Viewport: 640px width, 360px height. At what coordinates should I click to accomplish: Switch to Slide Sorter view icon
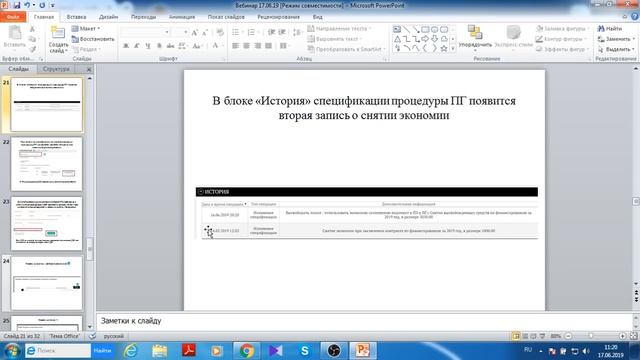pyautogui.click(x=525, y=336)
